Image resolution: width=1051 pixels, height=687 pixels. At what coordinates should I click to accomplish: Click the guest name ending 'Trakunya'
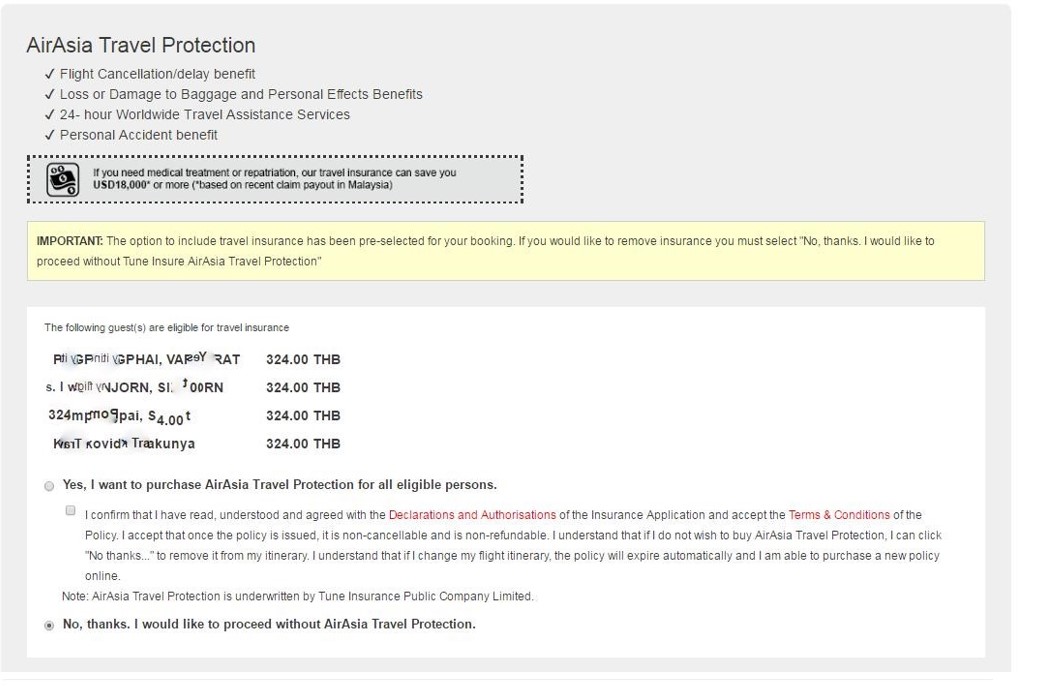tap(124, 444)
